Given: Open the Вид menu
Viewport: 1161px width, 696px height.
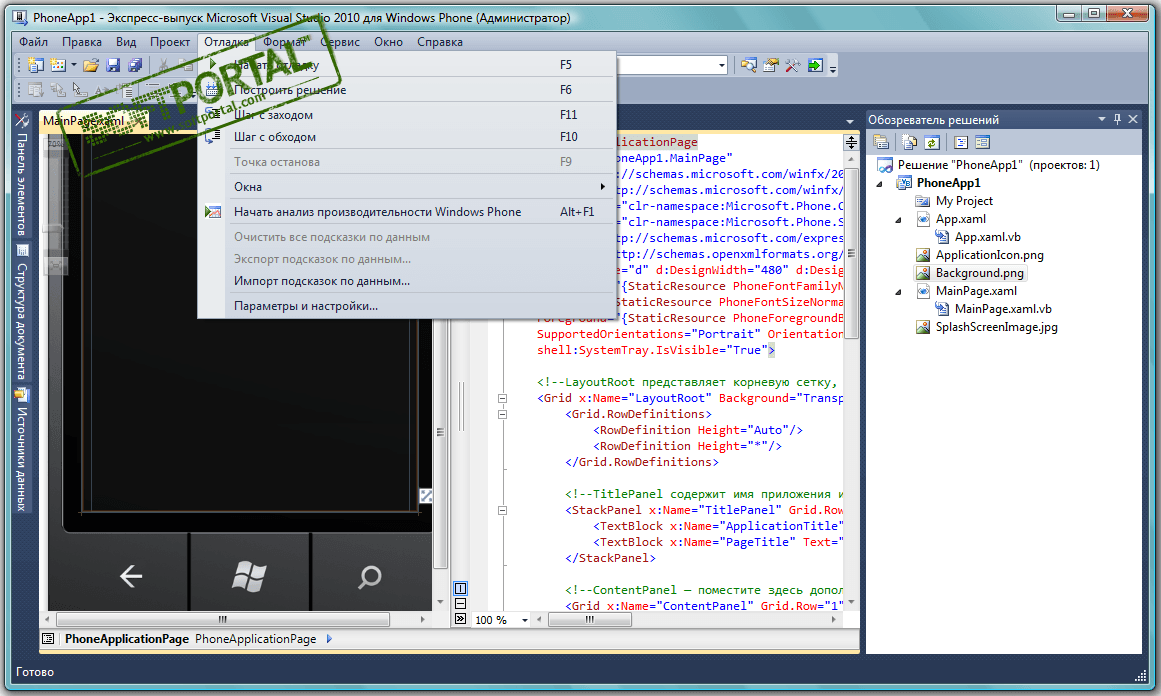Looking at the screenshot, I should click(x=126, y=42).
